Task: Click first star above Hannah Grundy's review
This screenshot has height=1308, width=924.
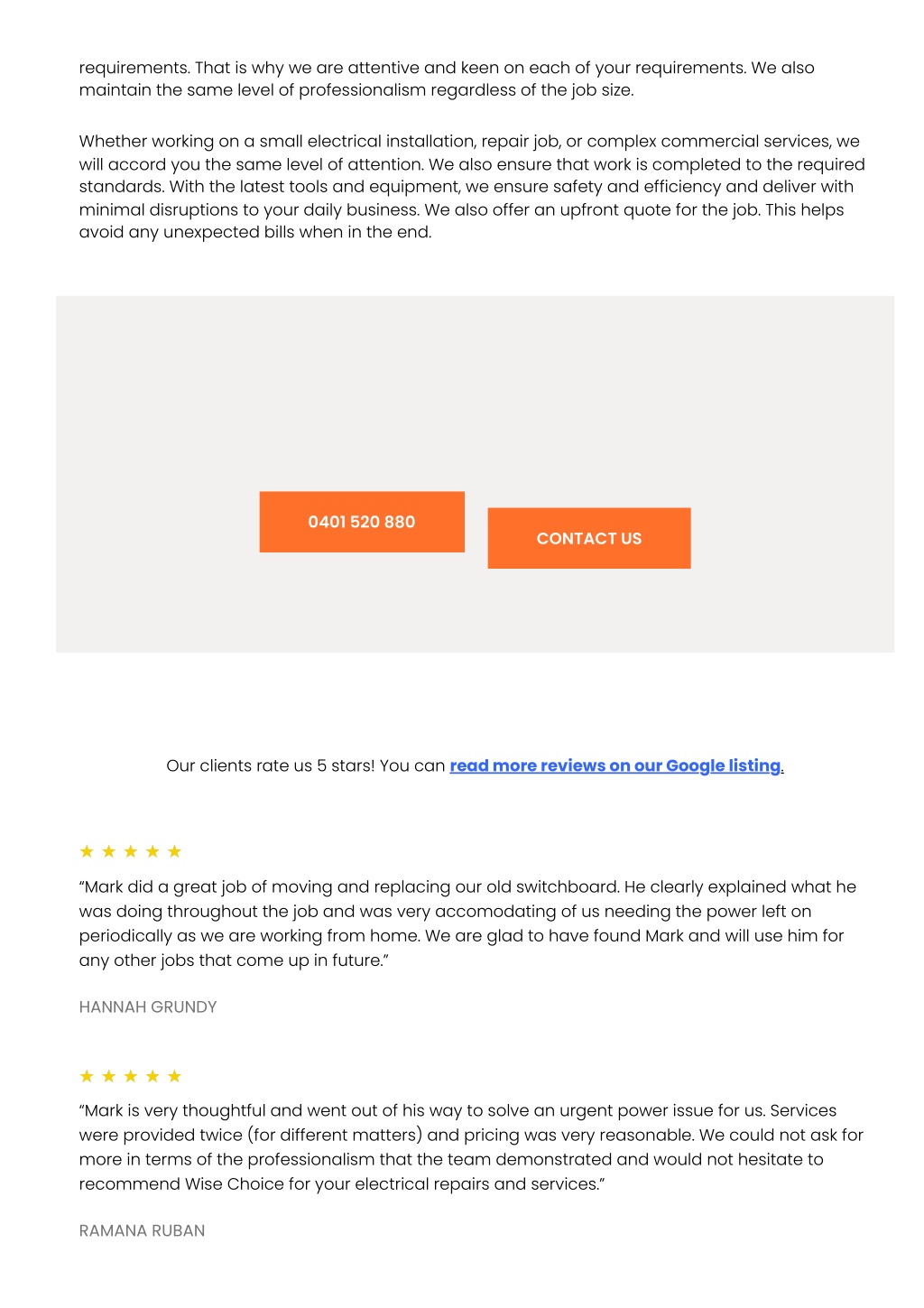Action: 87,851
